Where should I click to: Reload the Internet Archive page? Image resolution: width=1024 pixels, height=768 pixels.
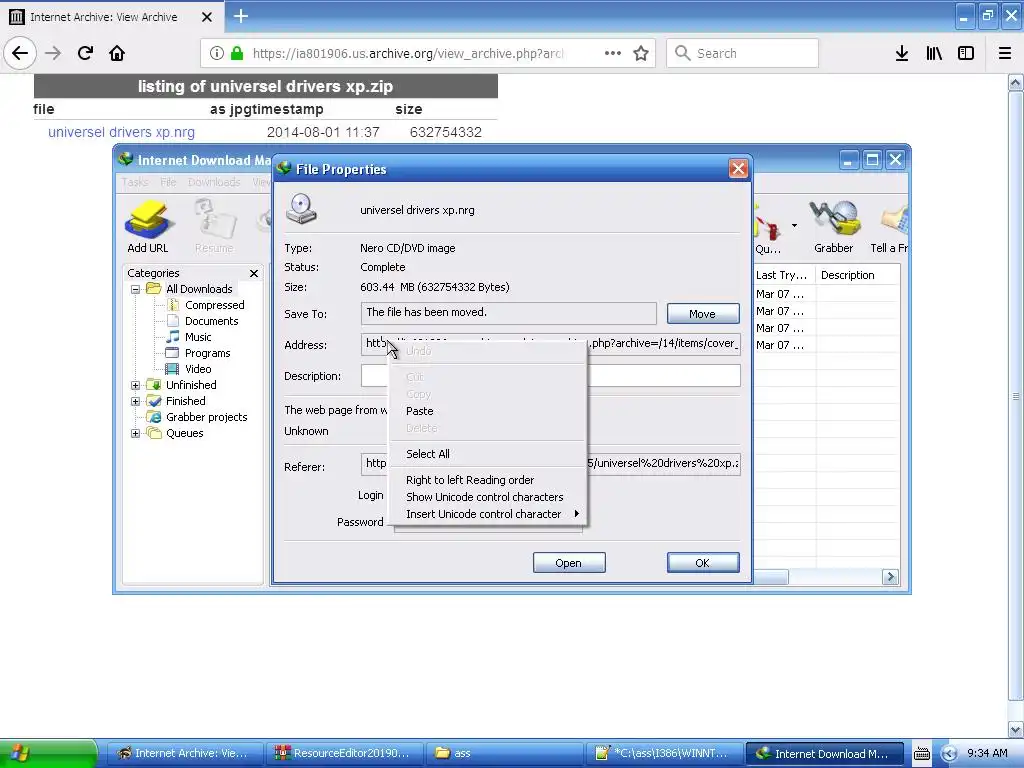(85, 53)
